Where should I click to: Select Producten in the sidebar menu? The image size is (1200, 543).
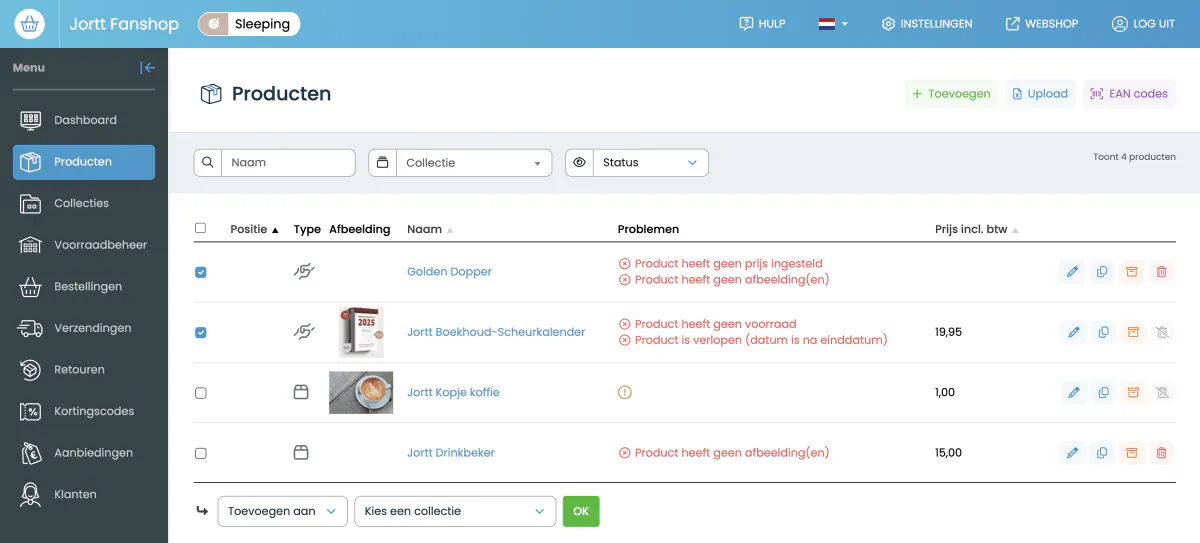point(84,162)
